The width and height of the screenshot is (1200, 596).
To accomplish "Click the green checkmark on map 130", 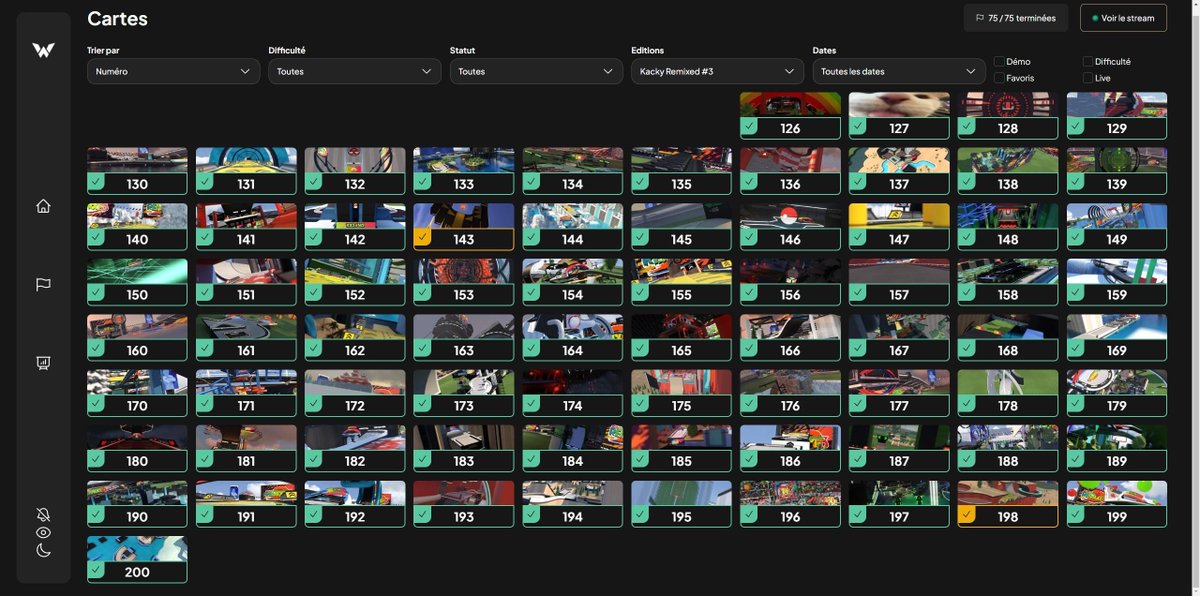I will tap(96, 183).
